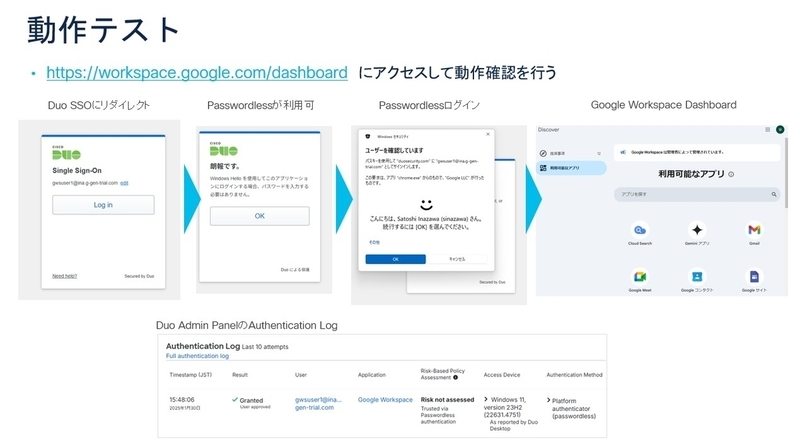Expand the Platform authenticator chevron
The image size is (800, 443).
pos(548,401)
